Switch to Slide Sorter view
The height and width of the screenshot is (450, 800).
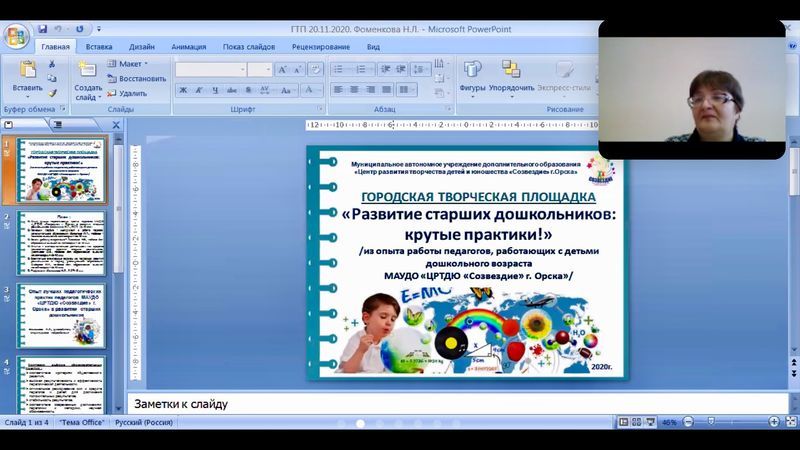coord(637,422)
